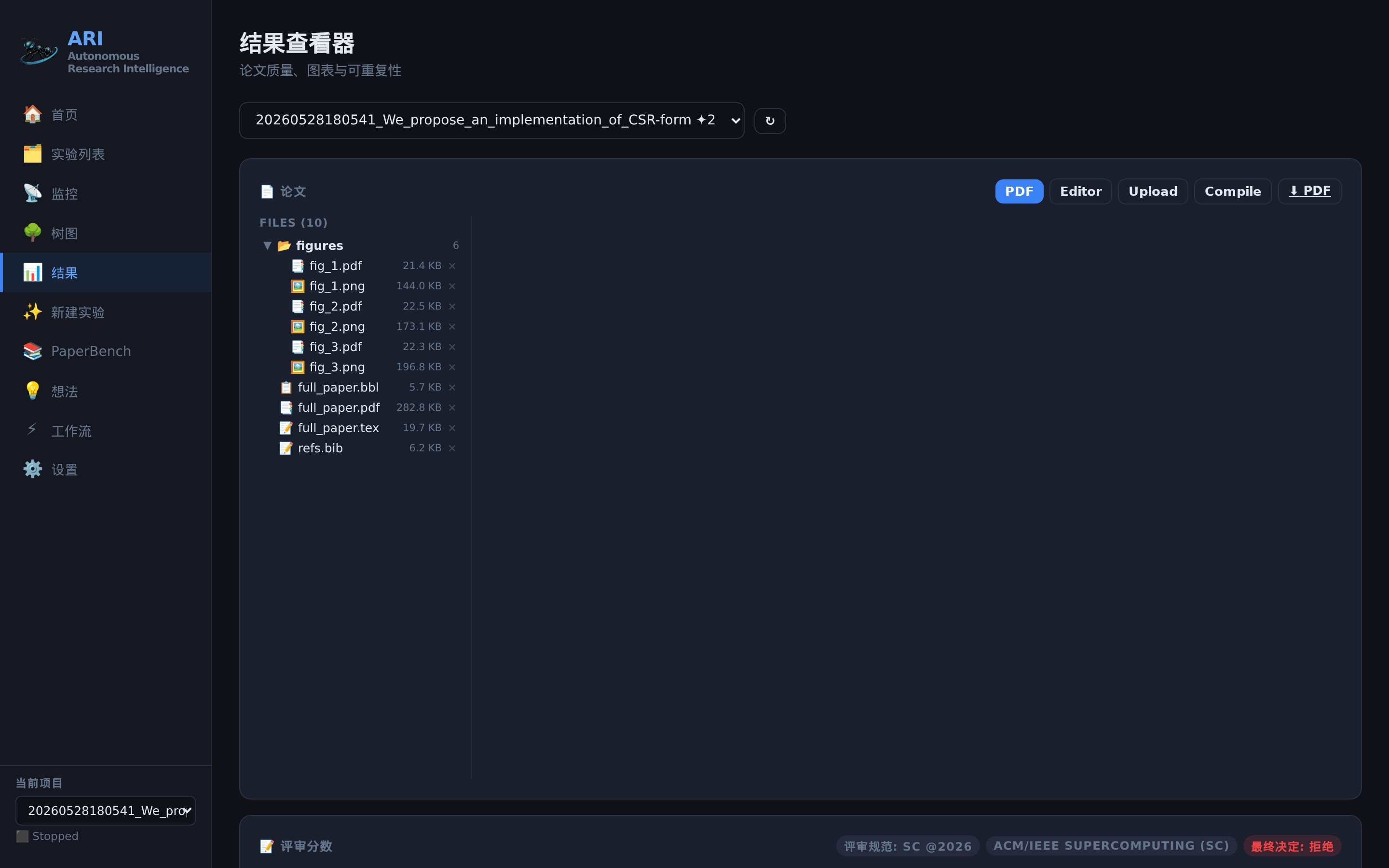1389x868 pixels.
Task: Collapse the figures folder triangle
Action: click(267, 246)
